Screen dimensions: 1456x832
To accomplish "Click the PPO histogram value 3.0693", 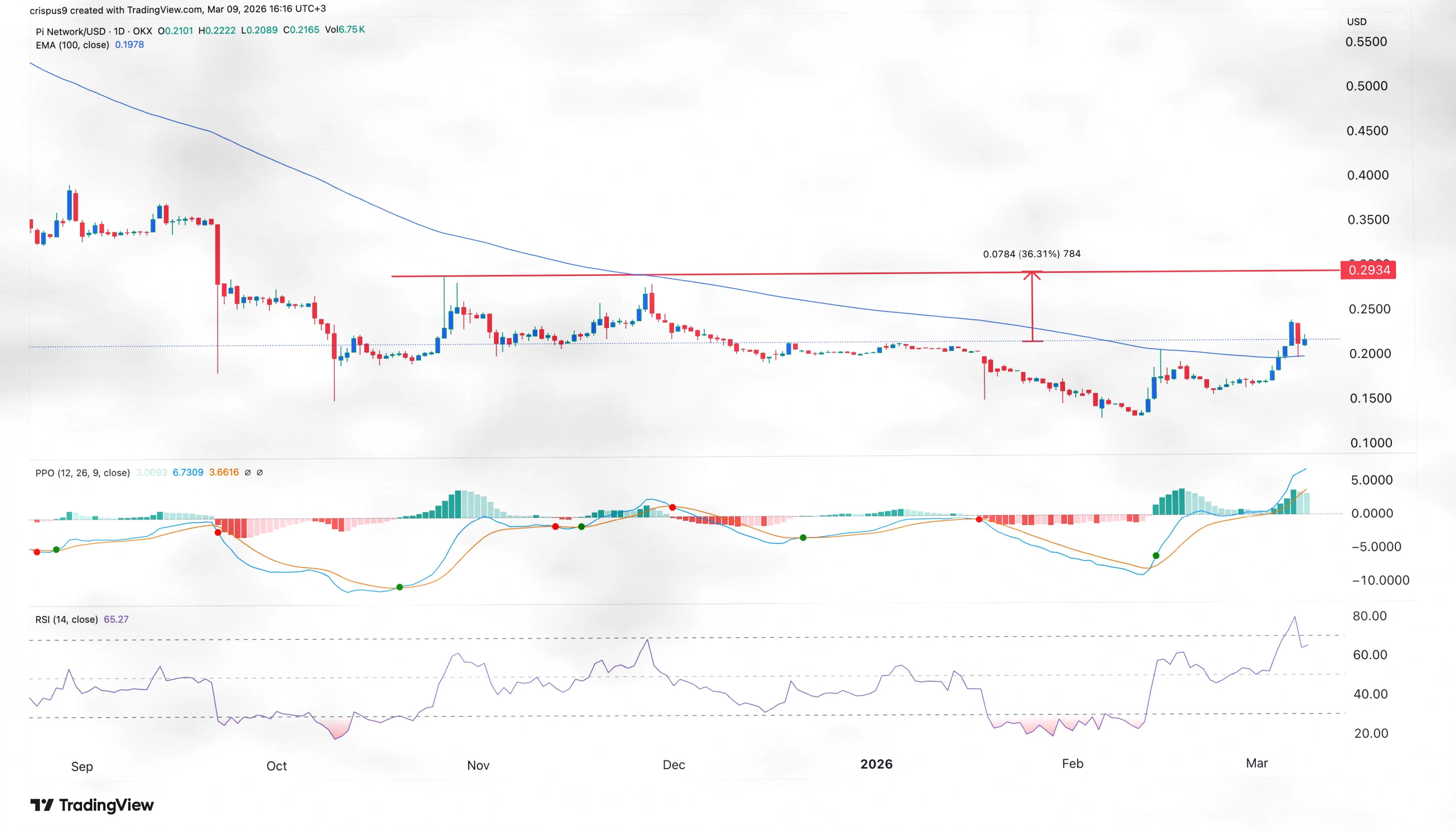I will 151,472.
